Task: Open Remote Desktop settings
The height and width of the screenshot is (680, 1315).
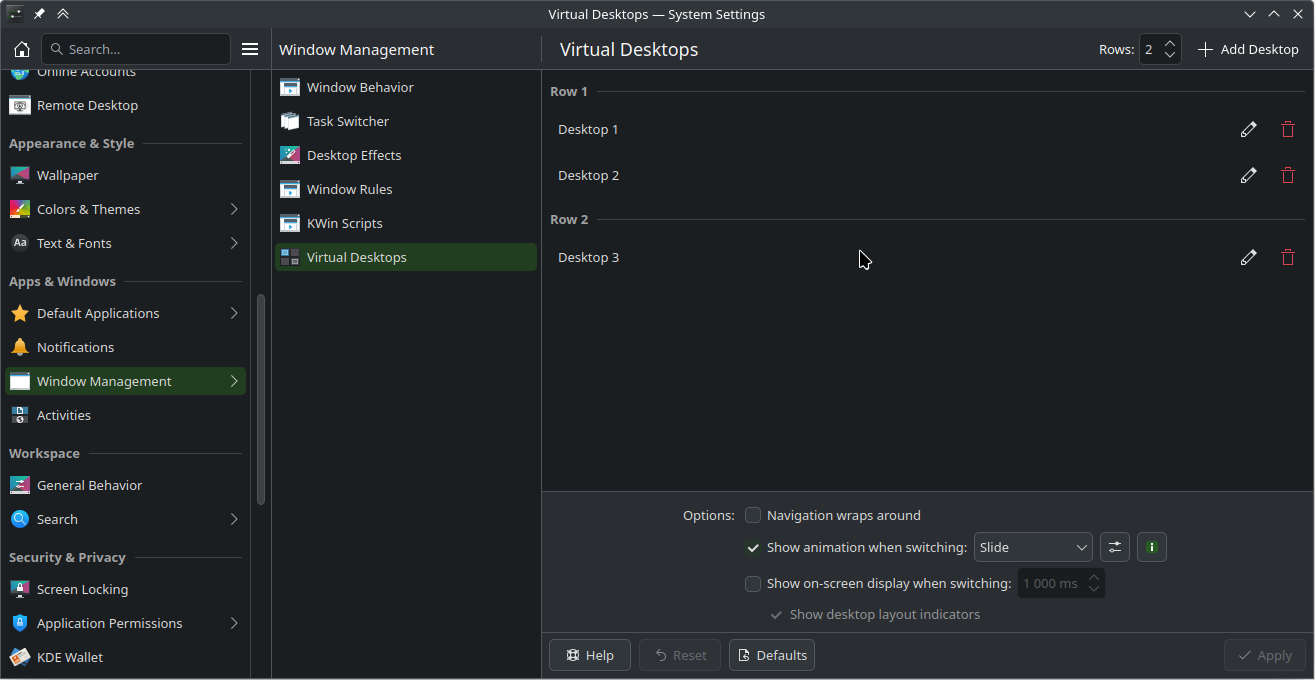Action: tap(125, 105)
